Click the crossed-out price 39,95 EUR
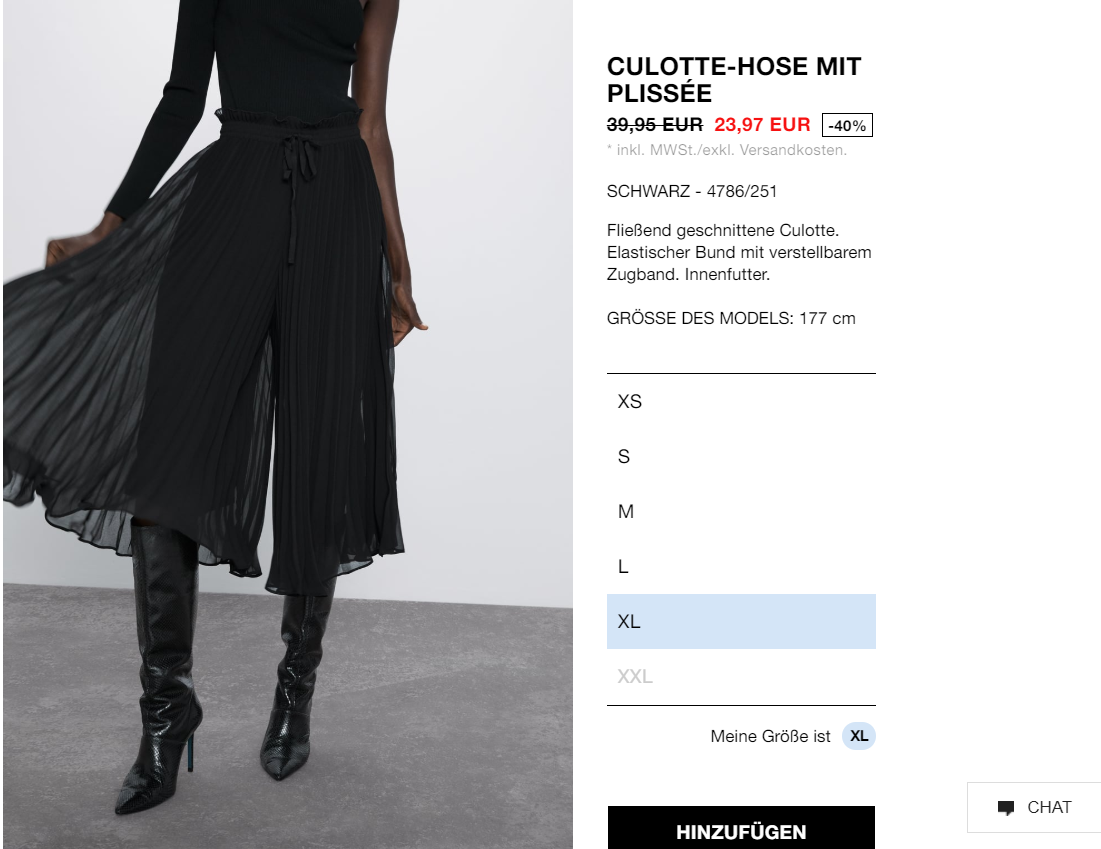This screenshot has width=1101, height=849. click(x=654, y=124)
